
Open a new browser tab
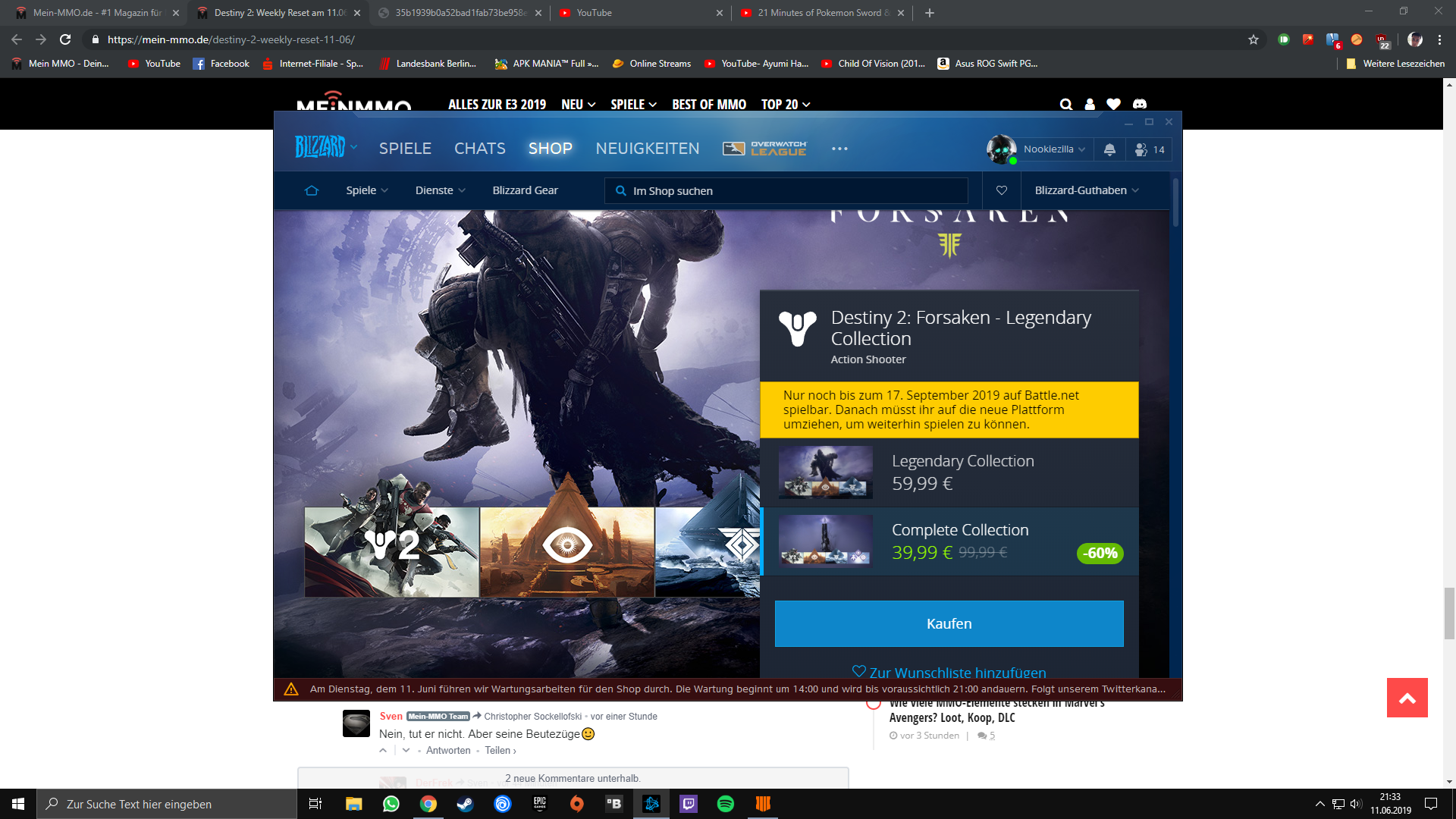(x=930, y=13)
